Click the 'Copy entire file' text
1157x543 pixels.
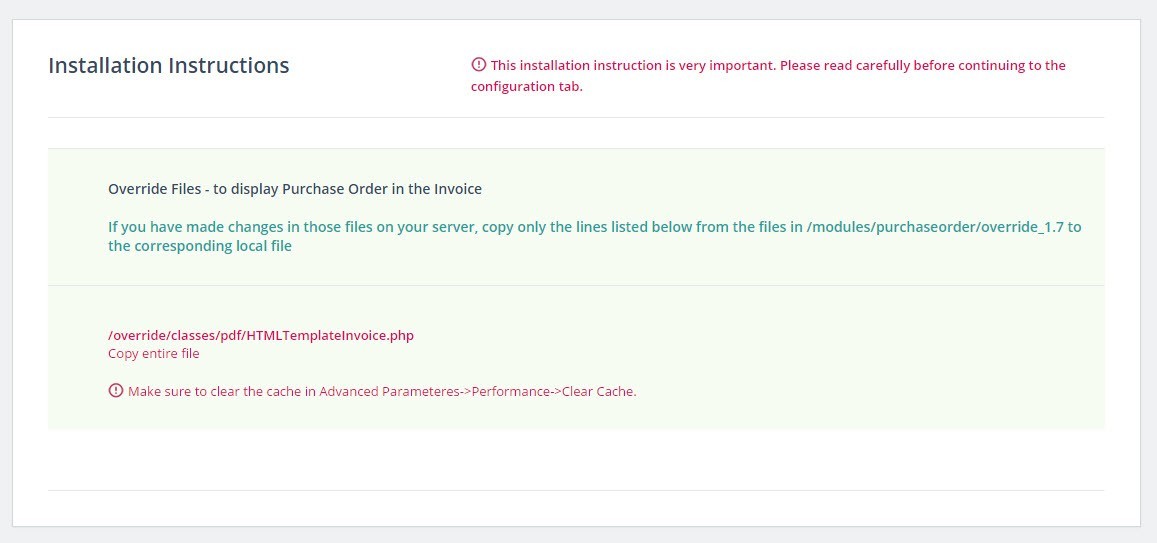click(x=153, y=353)
